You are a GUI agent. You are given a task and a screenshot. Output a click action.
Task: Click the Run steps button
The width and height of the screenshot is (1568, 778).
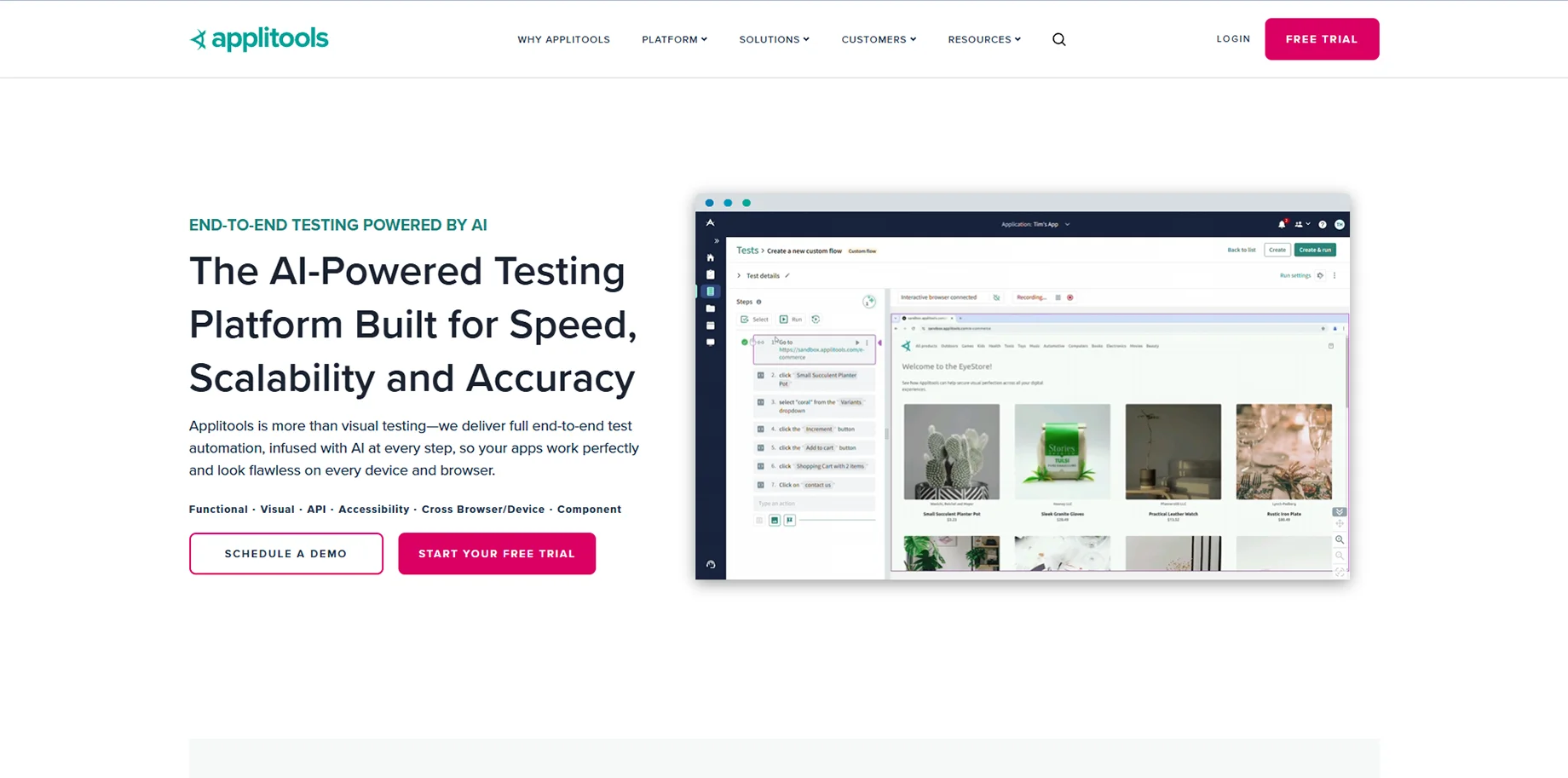click(791, 320)
